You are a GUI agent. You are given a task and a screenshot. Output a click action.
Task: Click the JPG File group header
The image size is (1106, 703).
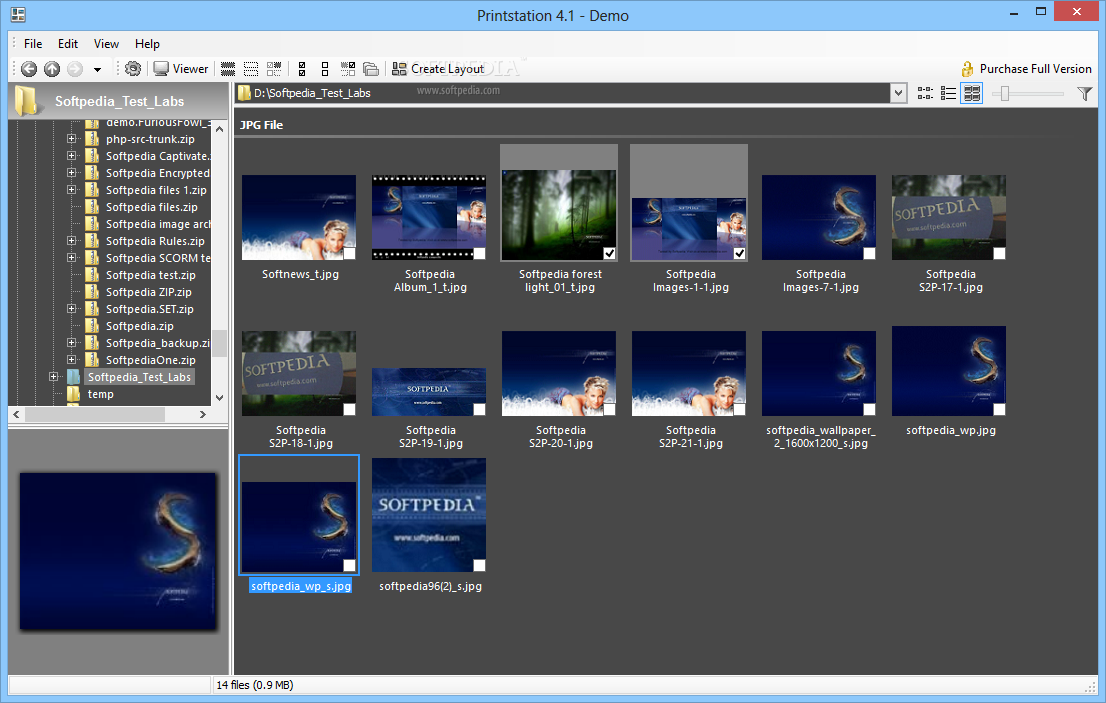click(x=262, y=125)
